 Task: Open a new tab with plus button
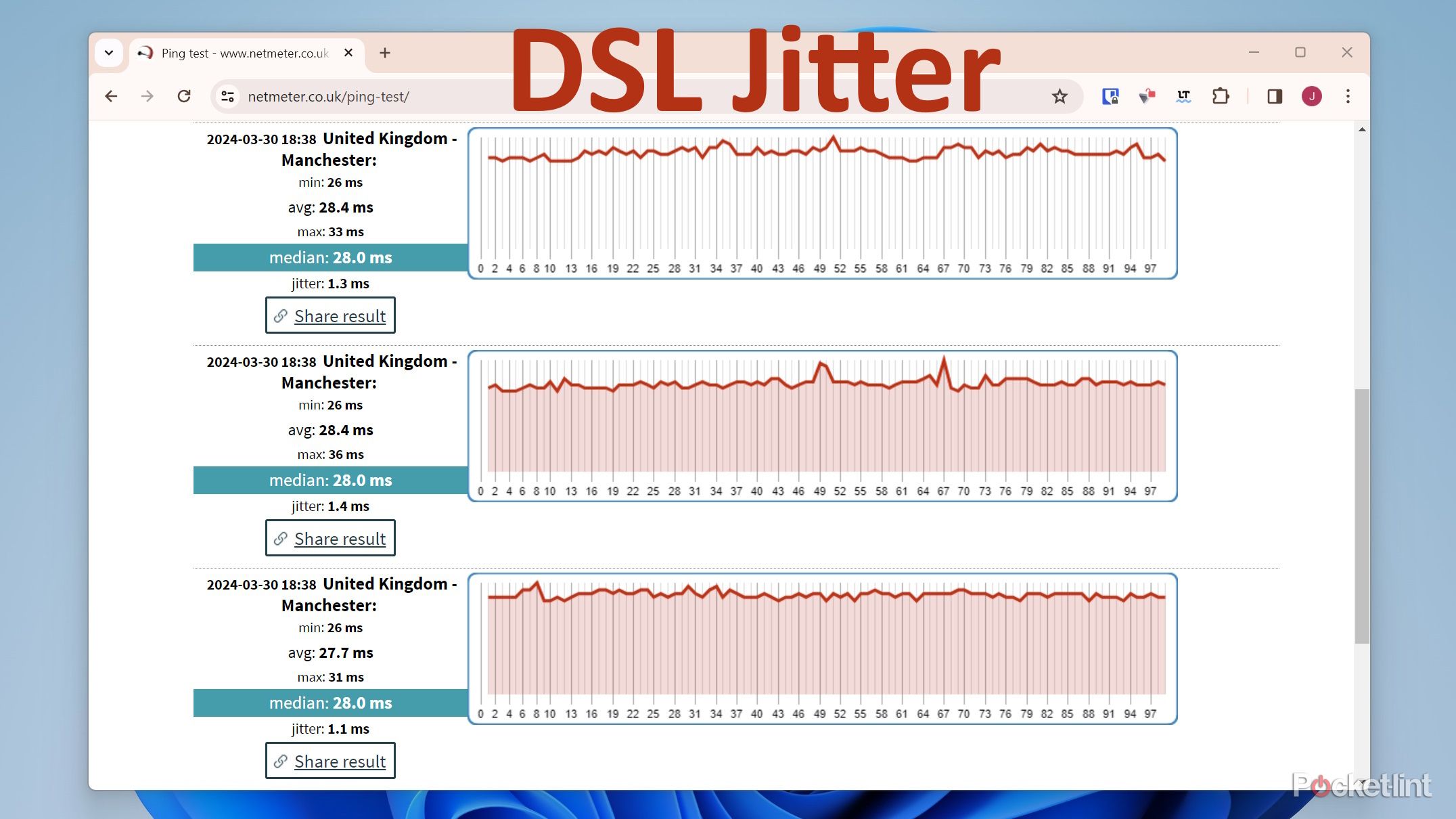pos(385,53)
